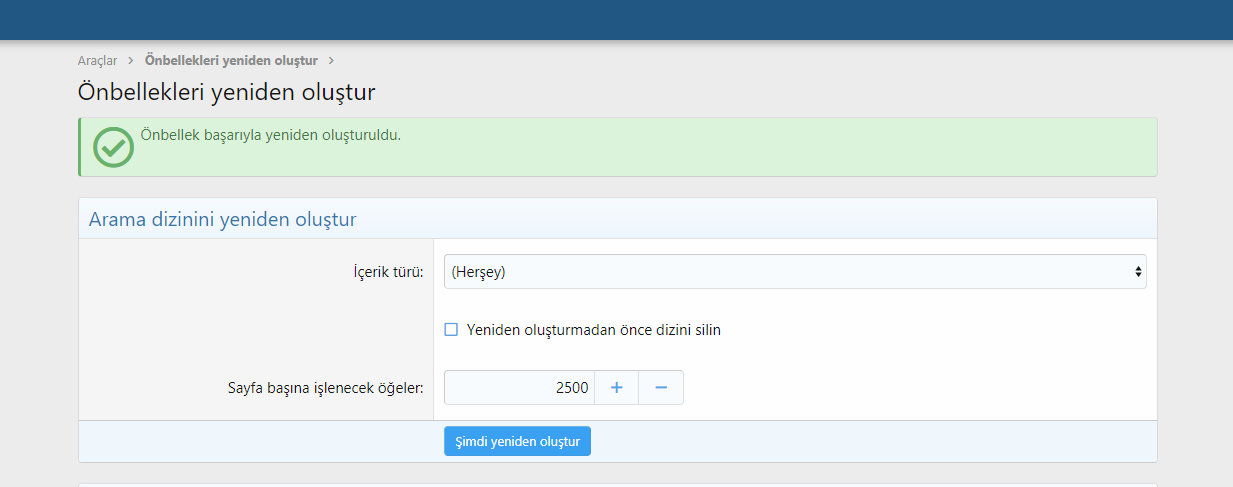The width and height of the screenshot is (1233, 487).
Task: Click the 'Şimdi yeniden oluştur' button
Action: pyautogui.click(x=517, y=442)
